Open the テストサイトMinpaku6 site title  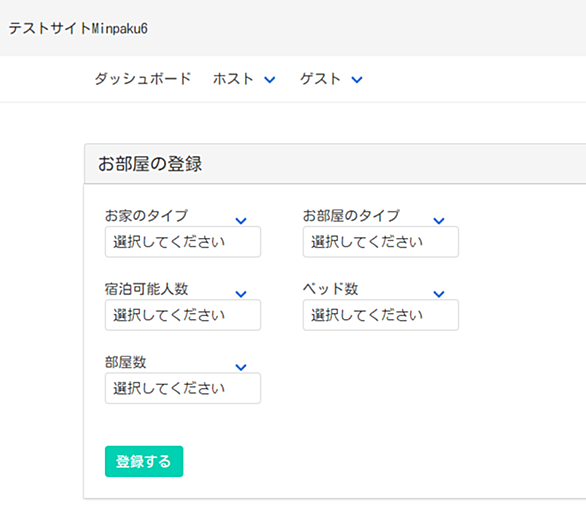click(78, 28)
